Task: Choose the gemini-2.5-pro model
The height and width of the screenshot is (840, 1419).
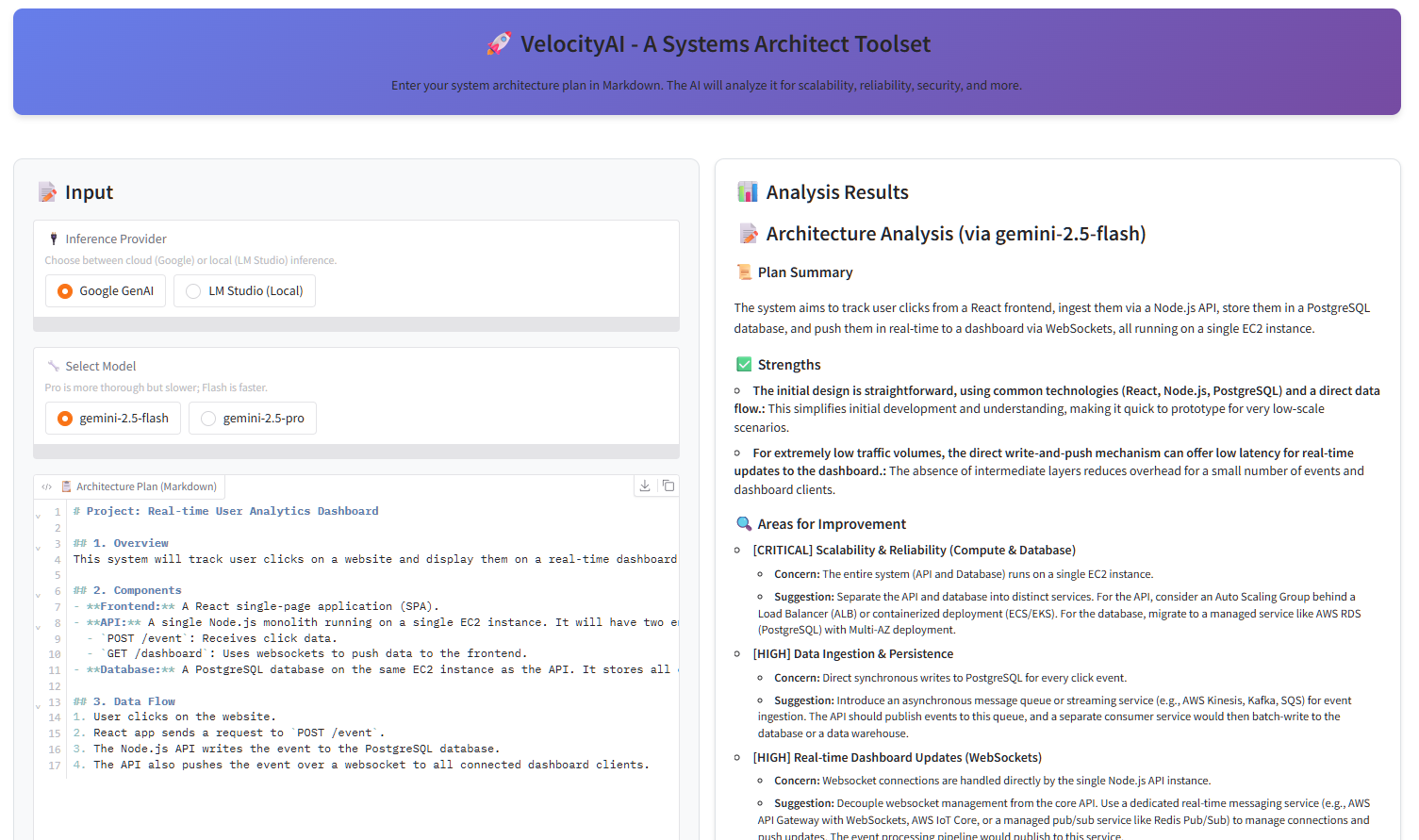Action: point(253,418)
